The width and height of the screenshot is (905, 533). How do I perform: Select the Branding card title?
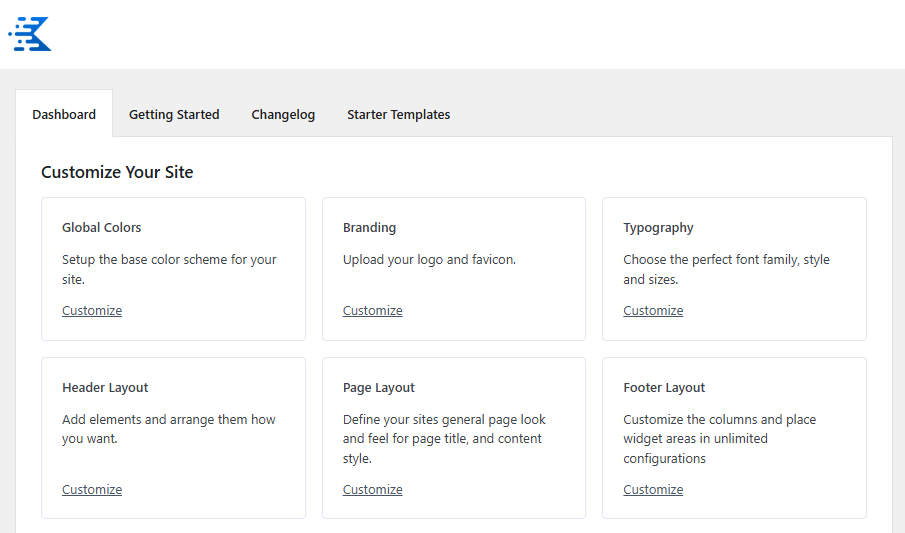coord(369,228)
